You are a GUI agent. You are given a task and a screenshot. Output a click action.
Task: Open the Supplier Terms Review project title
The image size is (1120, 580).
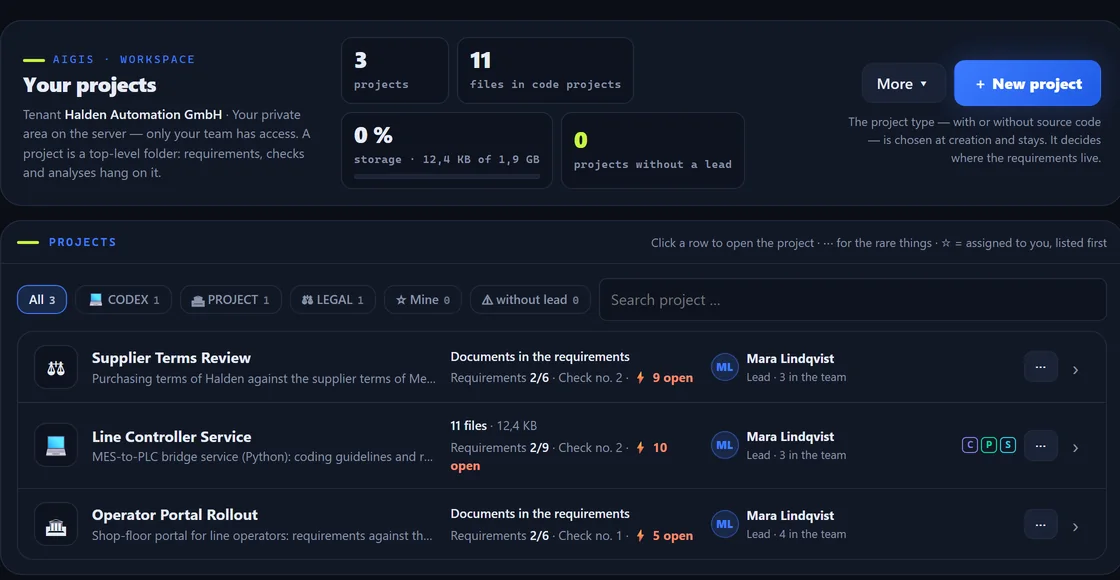[x=171, y=358]
